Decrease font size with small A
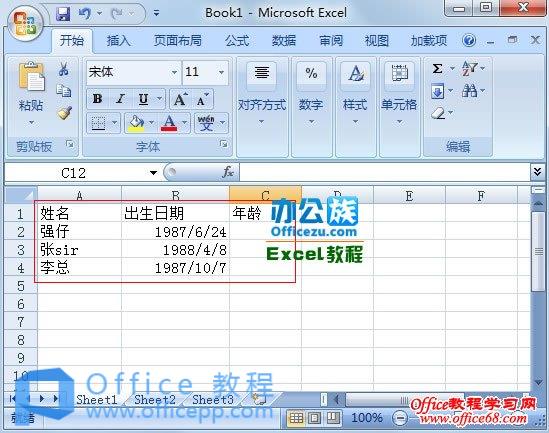Viewport: 549px width, 433px height. pos(203,99)
